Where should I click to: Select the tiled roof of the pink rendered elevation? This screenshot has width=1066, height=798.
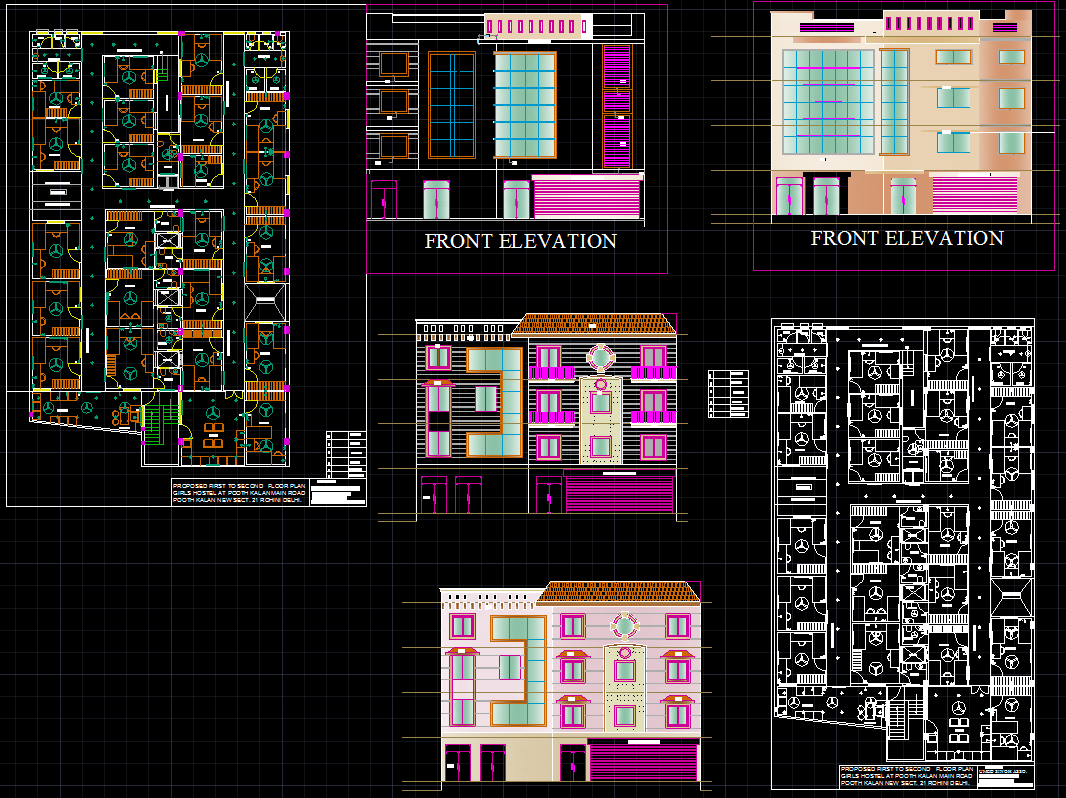pos(618,594)
